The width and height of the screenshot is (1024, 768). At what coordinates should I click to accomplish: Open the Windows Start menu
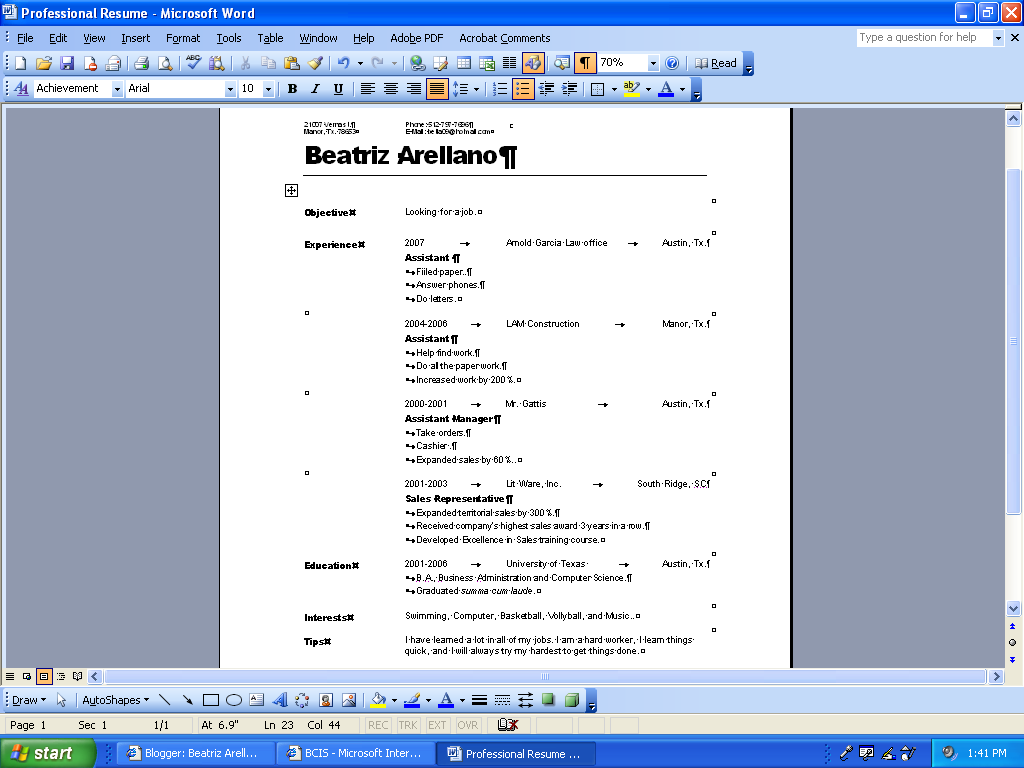tap(48, 753)
